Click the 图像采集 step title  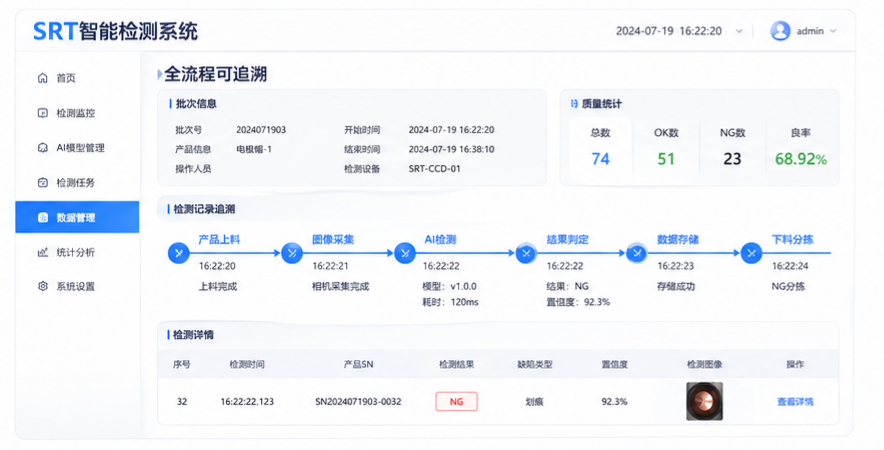333,239
